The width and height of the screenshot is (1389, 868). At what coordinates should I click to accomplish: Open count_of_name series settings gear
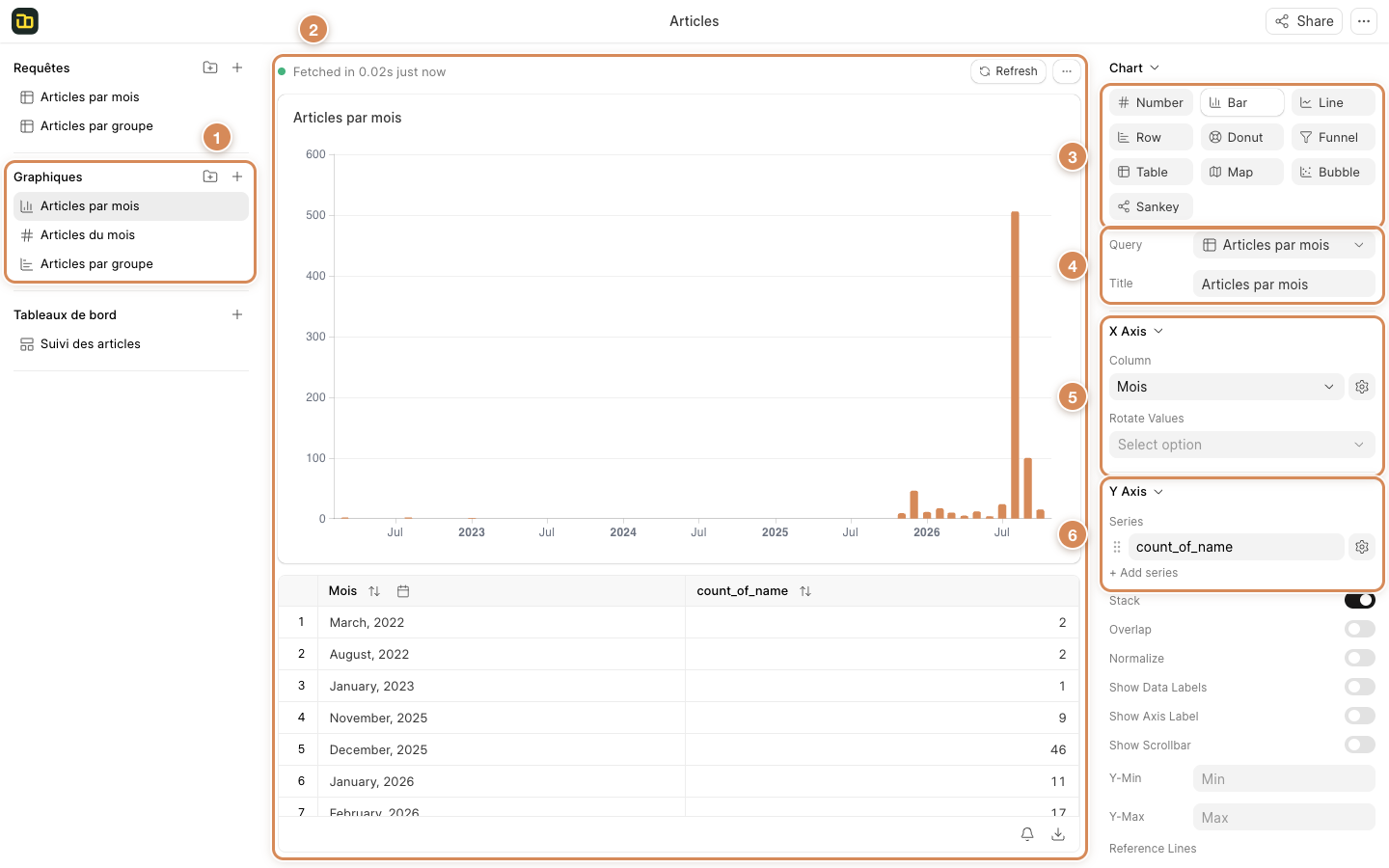click(1362, 547)
